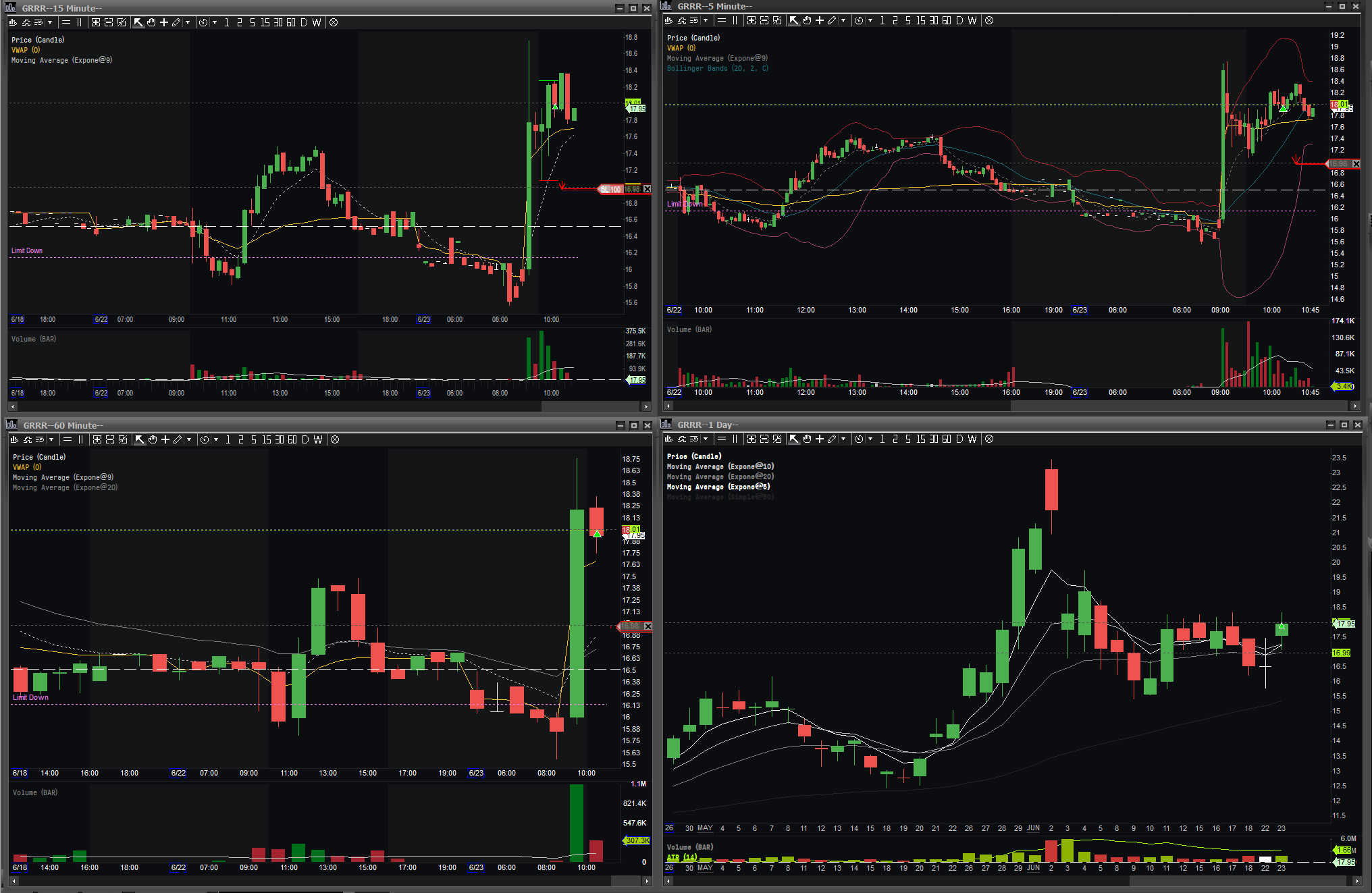Select horizontal line tool in 15 Minute chart

66,22
